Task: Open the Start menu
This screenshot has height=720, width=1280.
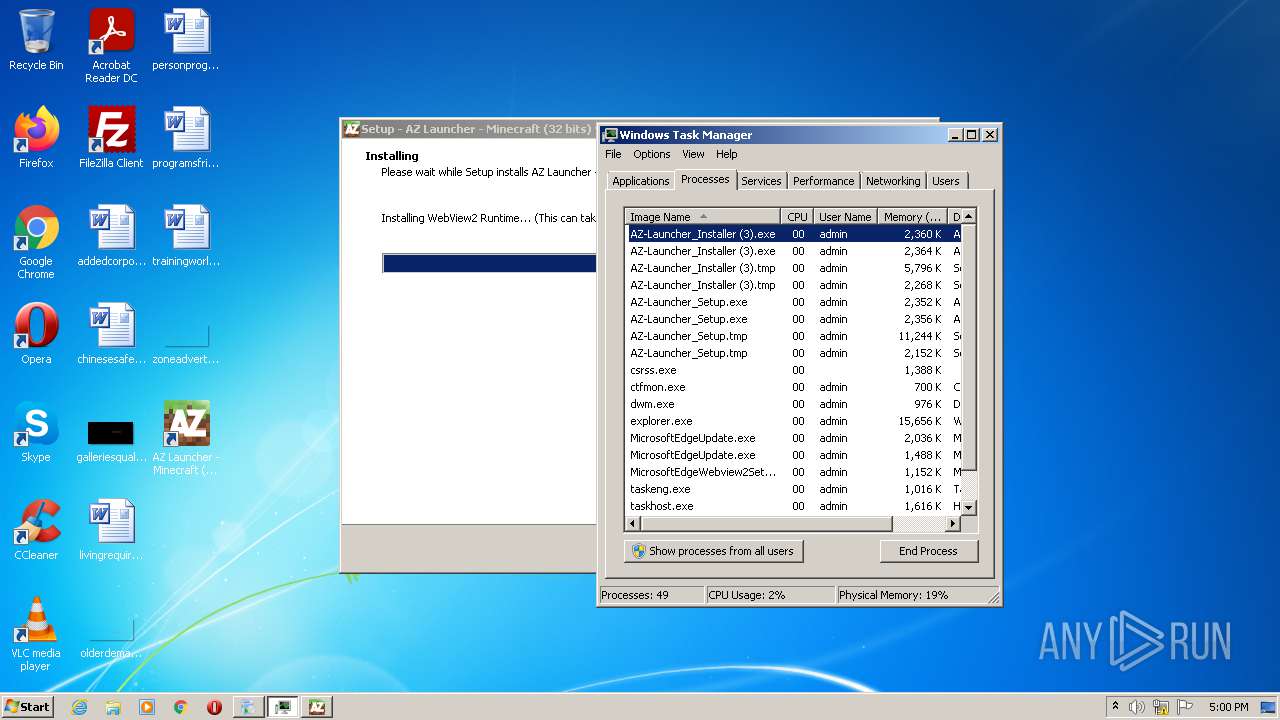Action: pos(27,707)
